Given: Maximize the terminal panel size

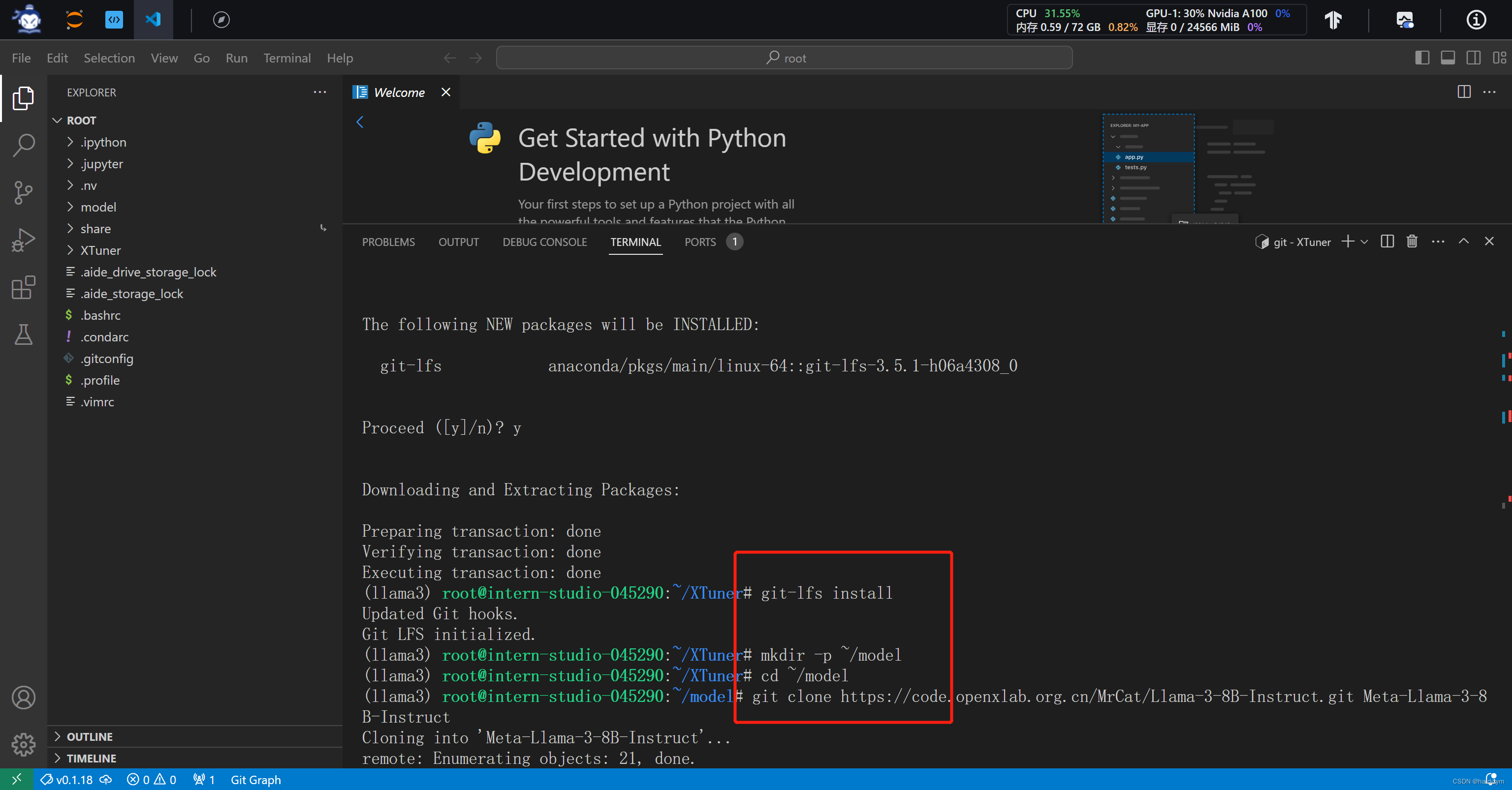Looking at the screenshot, I should (1464, 242).
